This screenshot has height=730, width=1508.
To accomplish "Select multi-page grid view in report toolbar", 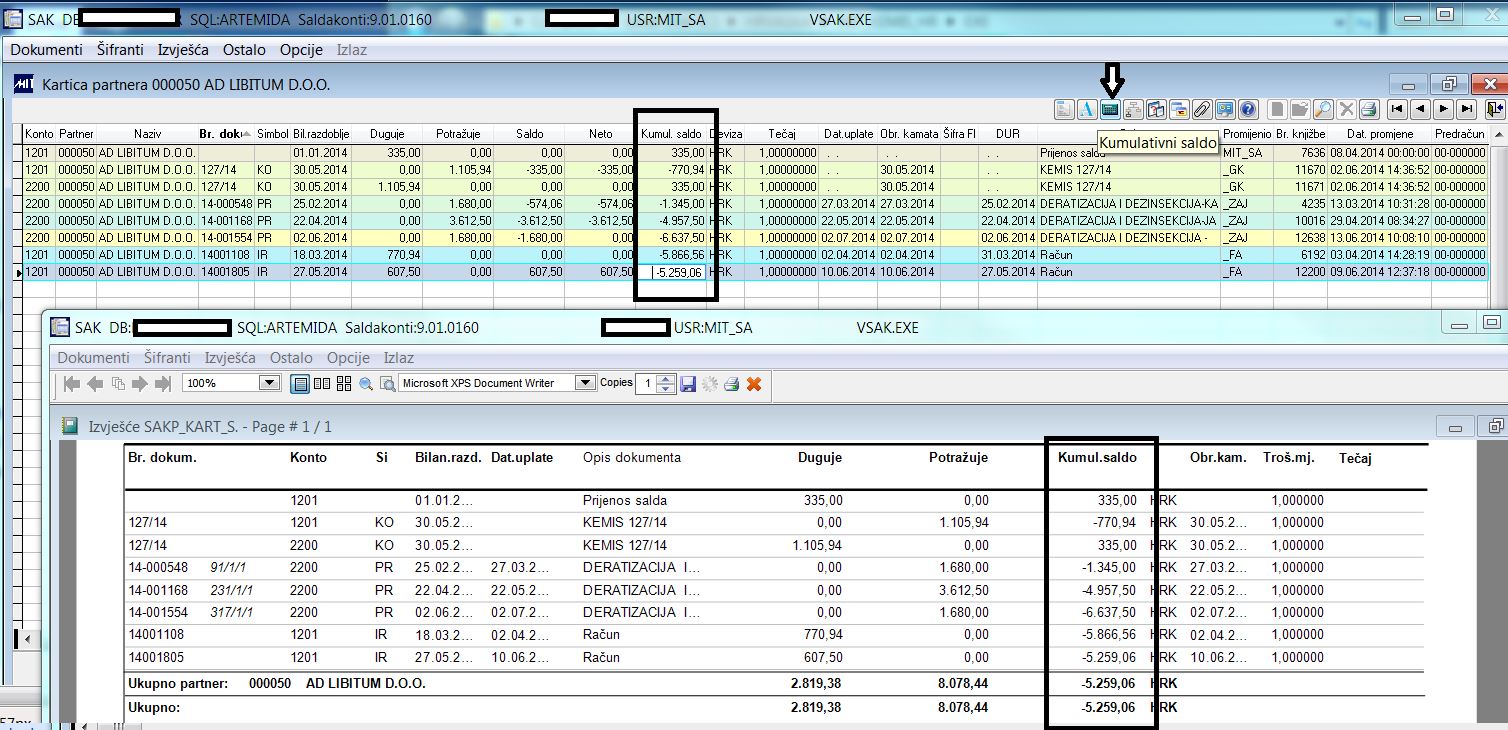I will 344,383.
